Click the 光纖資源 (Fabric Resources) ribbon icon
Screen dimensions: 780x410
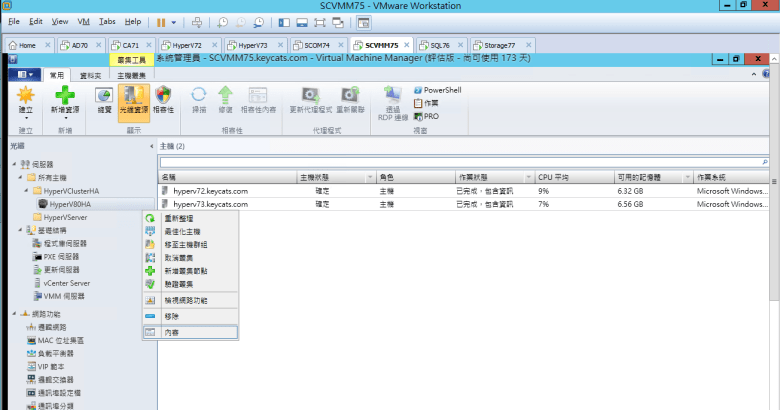click(x=132, y=102)
